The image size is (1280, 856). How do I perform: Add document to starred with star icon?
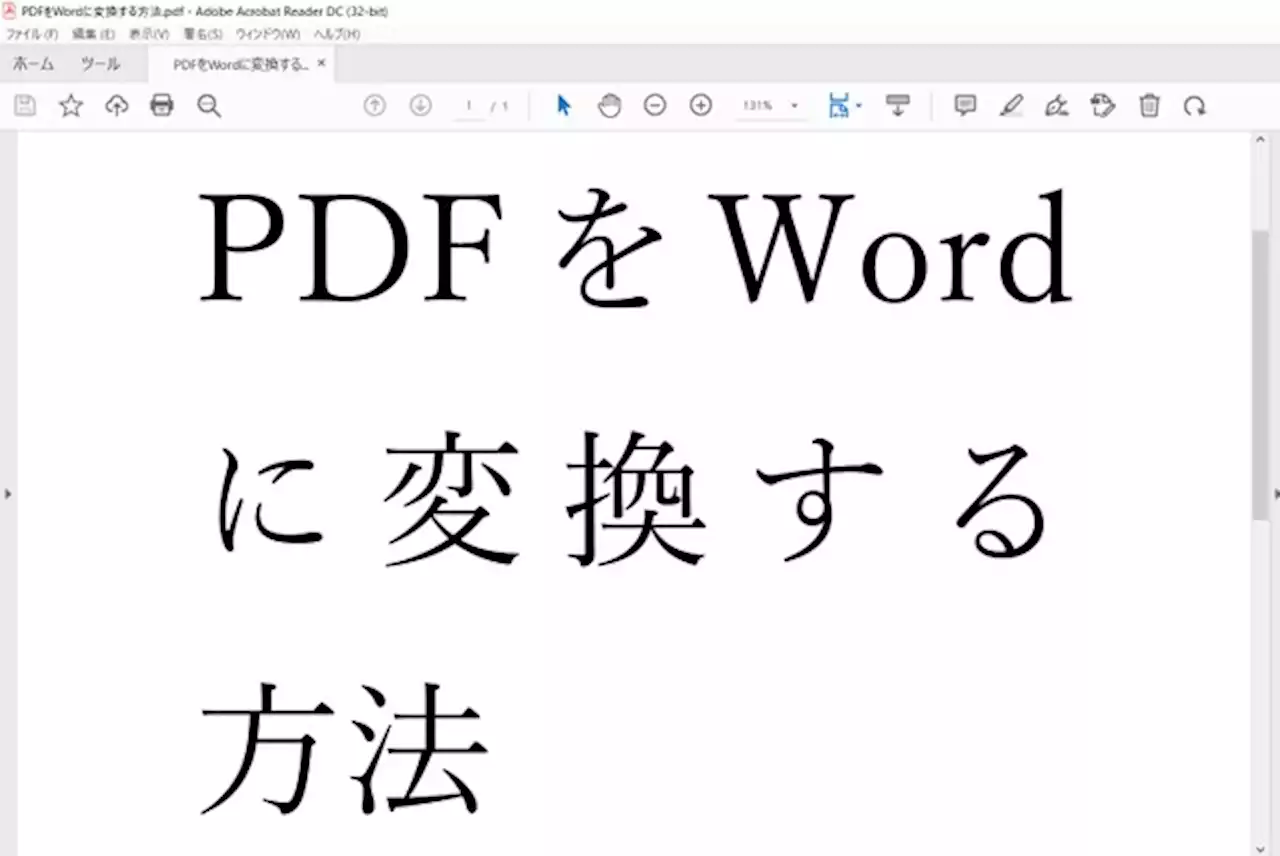coord(71,105)
